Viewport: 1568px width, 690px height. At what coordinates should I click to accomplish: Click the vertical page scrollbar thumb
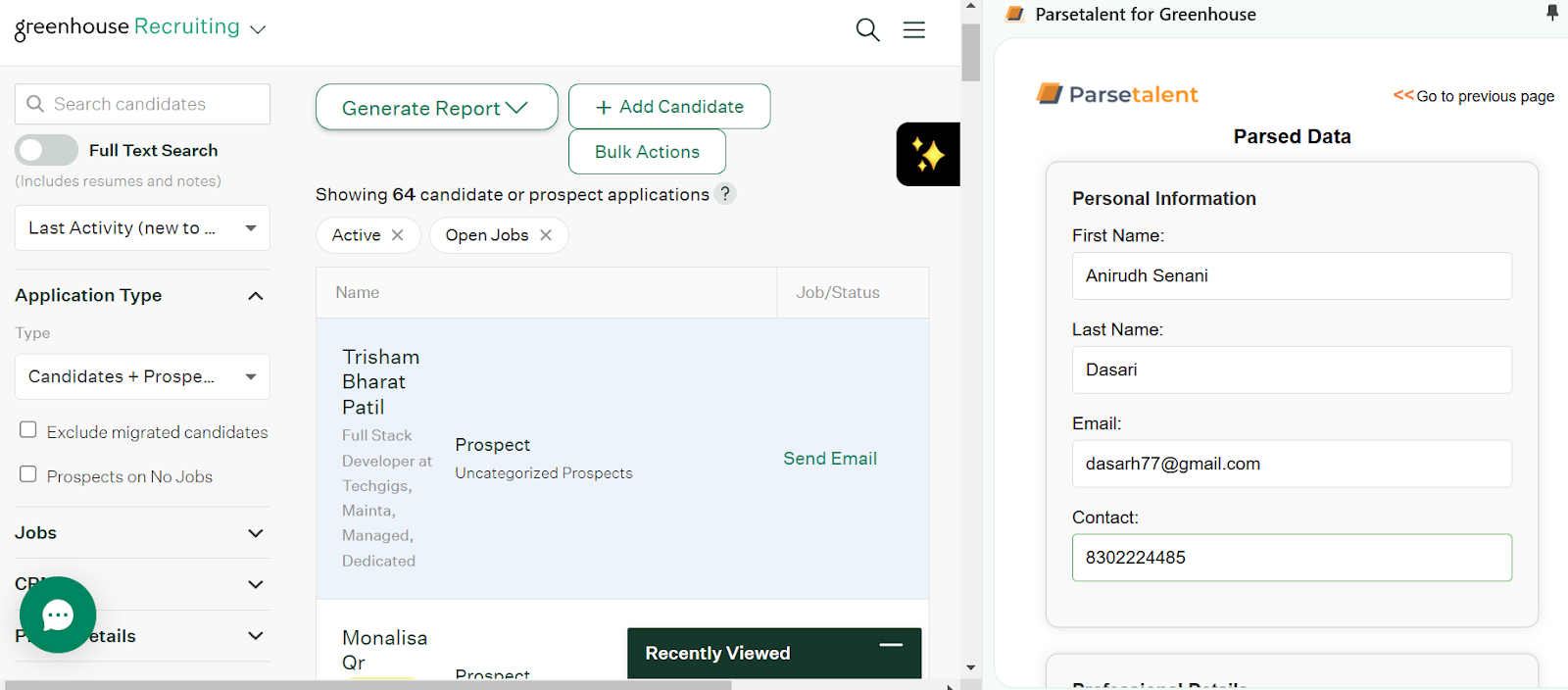tap(970, 52)
